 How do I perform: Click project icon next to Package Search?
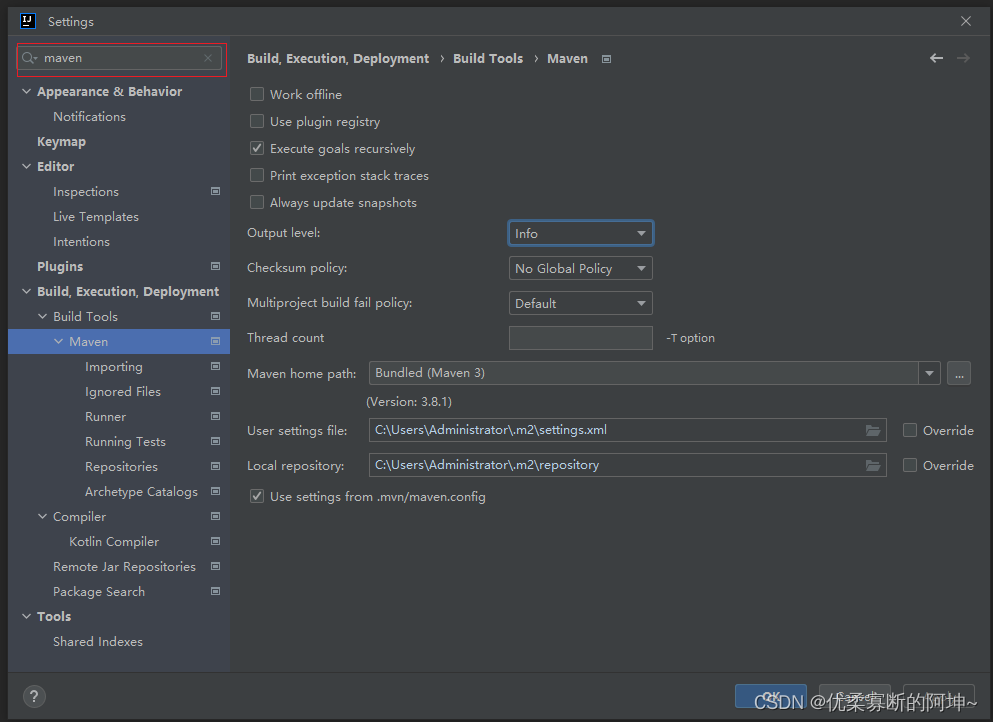(x=215, y=592)
